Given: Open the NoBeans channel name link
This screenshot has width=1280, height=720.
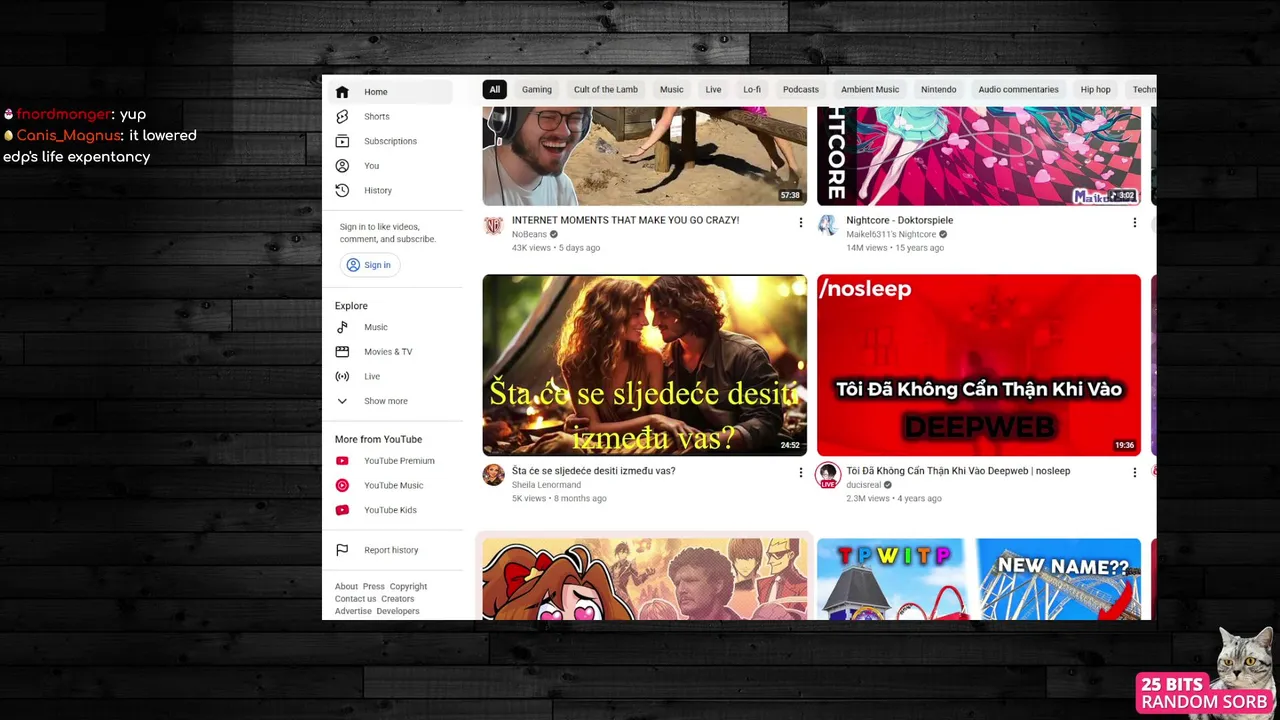Looking at the screenshot, I should tap(529, 234).
